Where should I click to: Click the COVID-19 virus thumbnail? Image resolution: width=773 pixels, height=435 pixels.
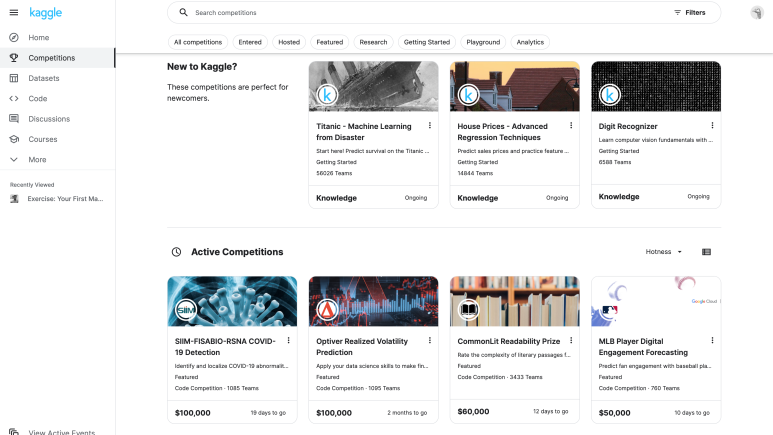pyautogui.click(x=232, y=301)
